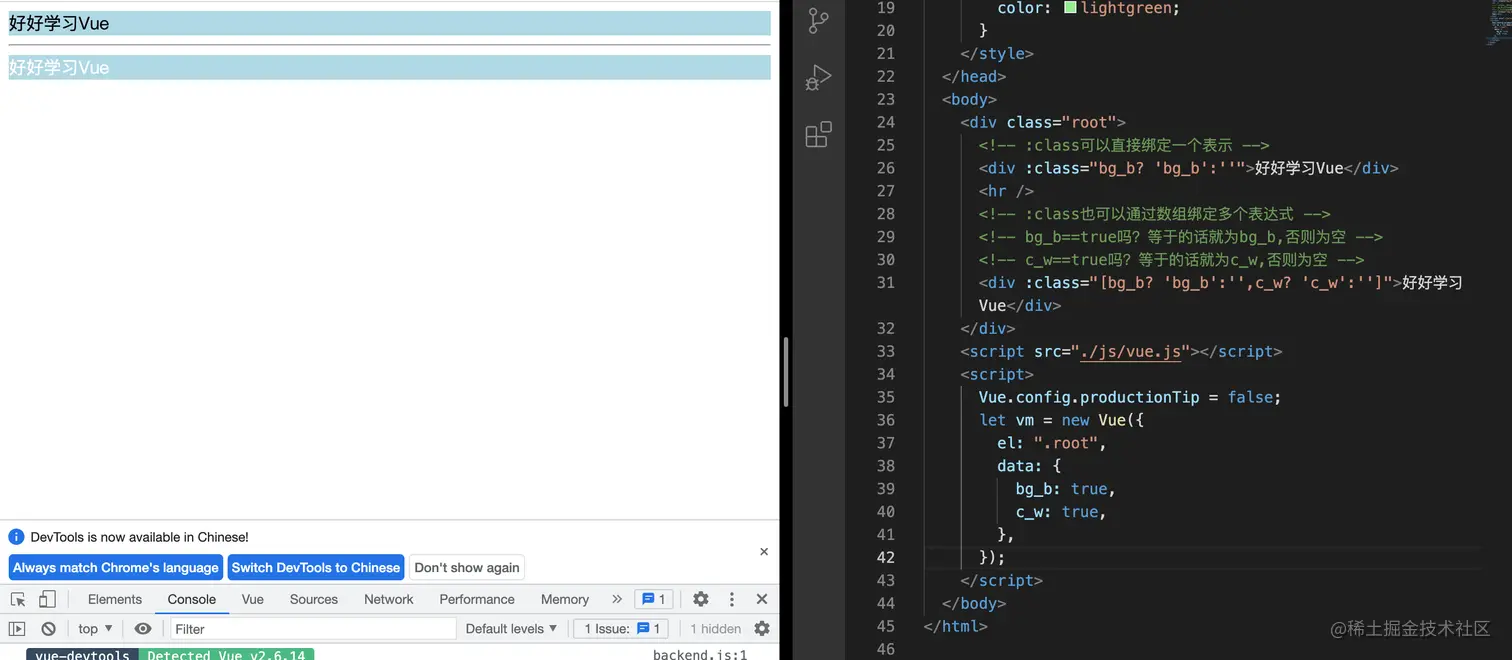
Task: Show console sidebar icon
Action: click(x=17, y=629)
